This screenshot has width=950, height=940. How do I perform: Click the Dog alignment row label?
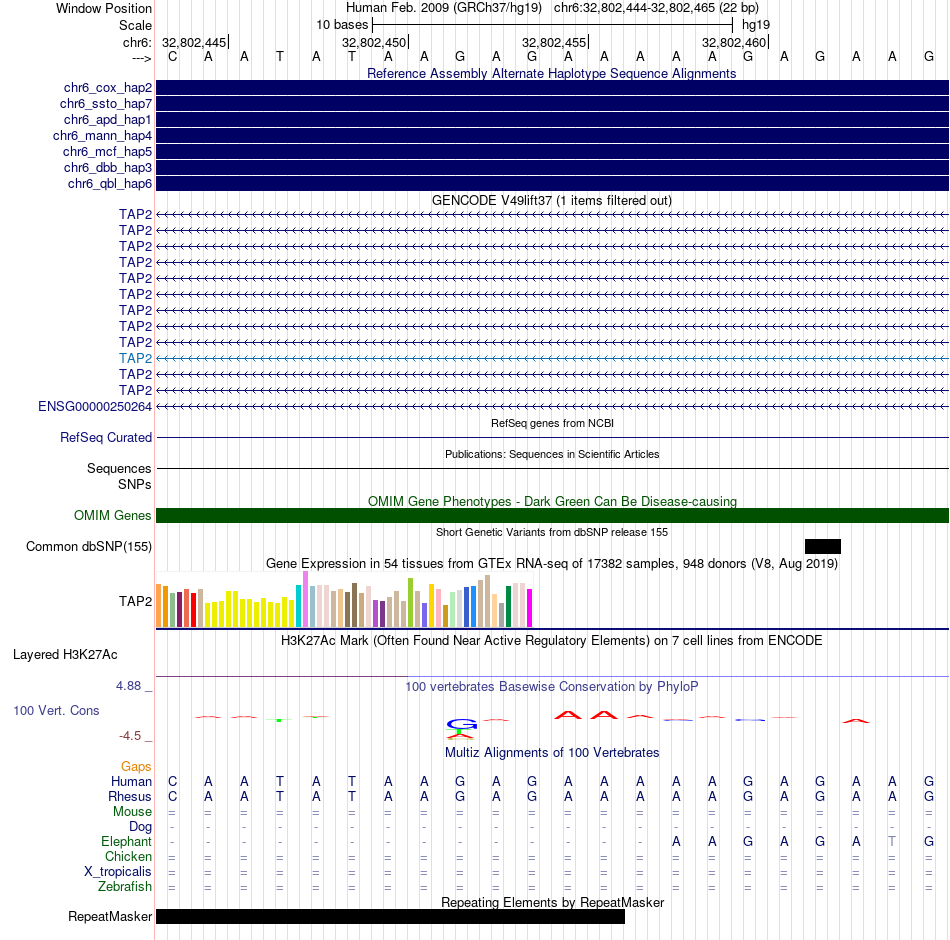pos(140,827)
